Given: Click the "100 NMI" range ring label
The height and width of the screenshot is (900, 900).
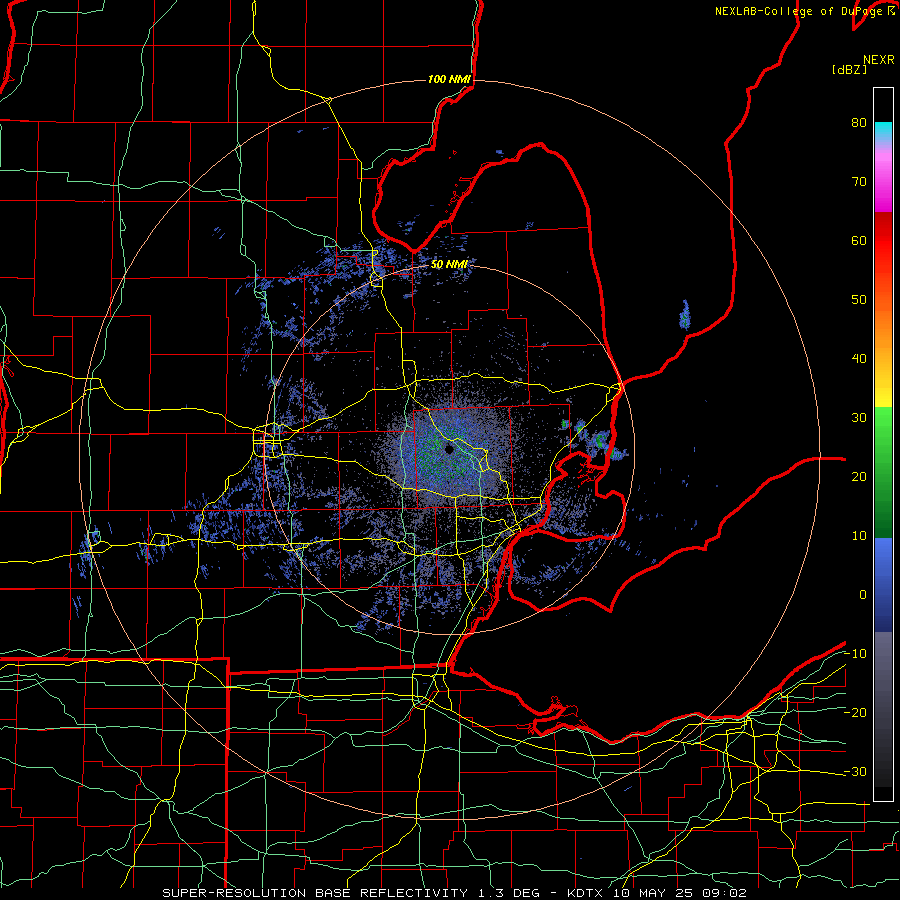Looking at the screenshot, I should (x=448, y=79).
